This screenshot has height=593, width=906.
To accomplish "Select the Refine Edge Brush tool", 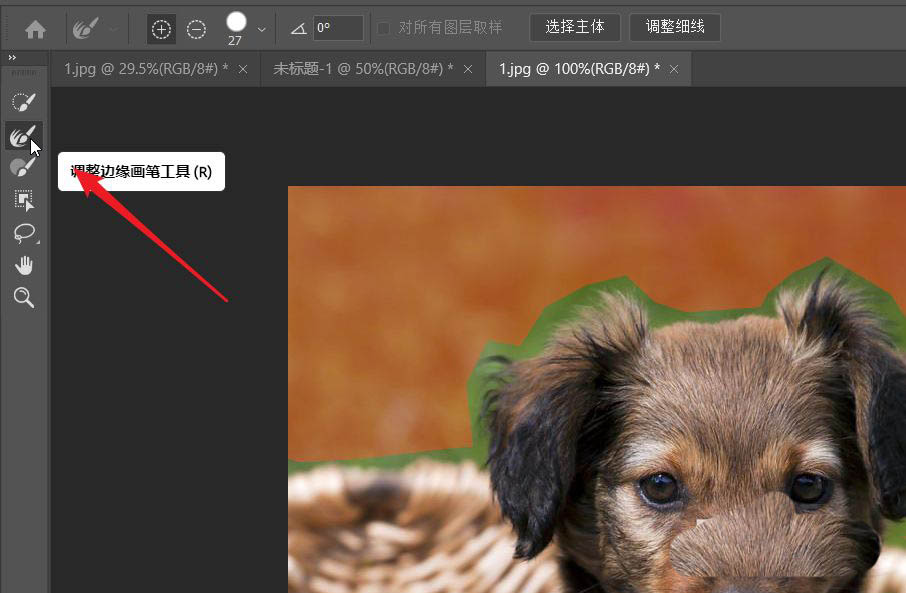I will click(x=24, y=136).
